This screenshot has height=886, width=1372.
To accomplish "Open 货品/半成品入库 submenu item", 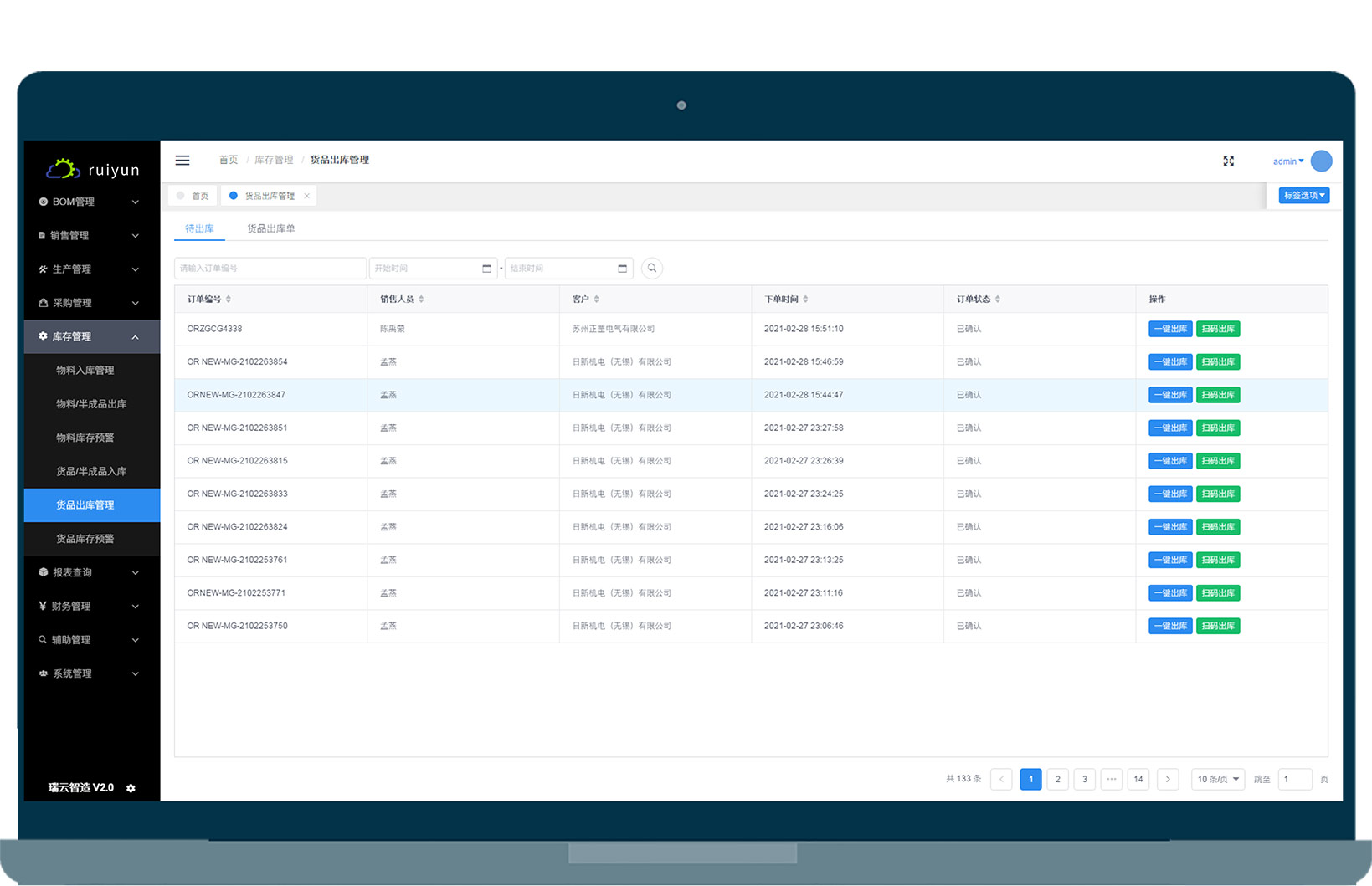I will coord(92,472).
